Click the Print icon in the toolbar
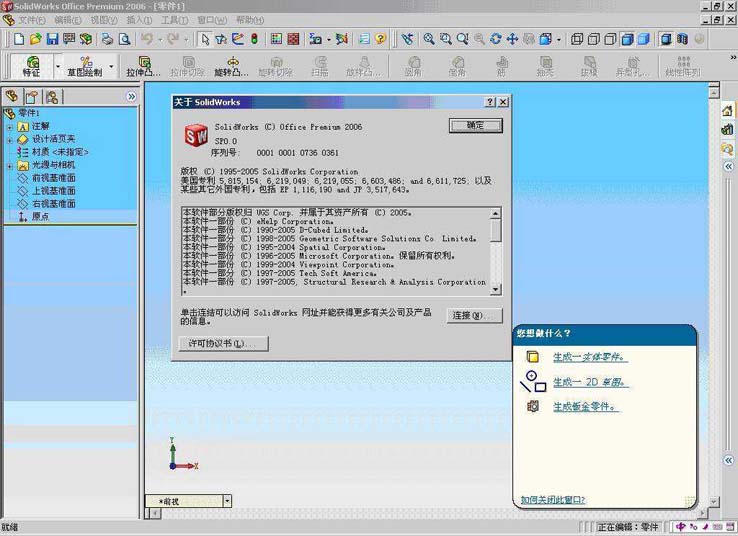The height and width of the screenshot is (536, 738). (108, 39)
